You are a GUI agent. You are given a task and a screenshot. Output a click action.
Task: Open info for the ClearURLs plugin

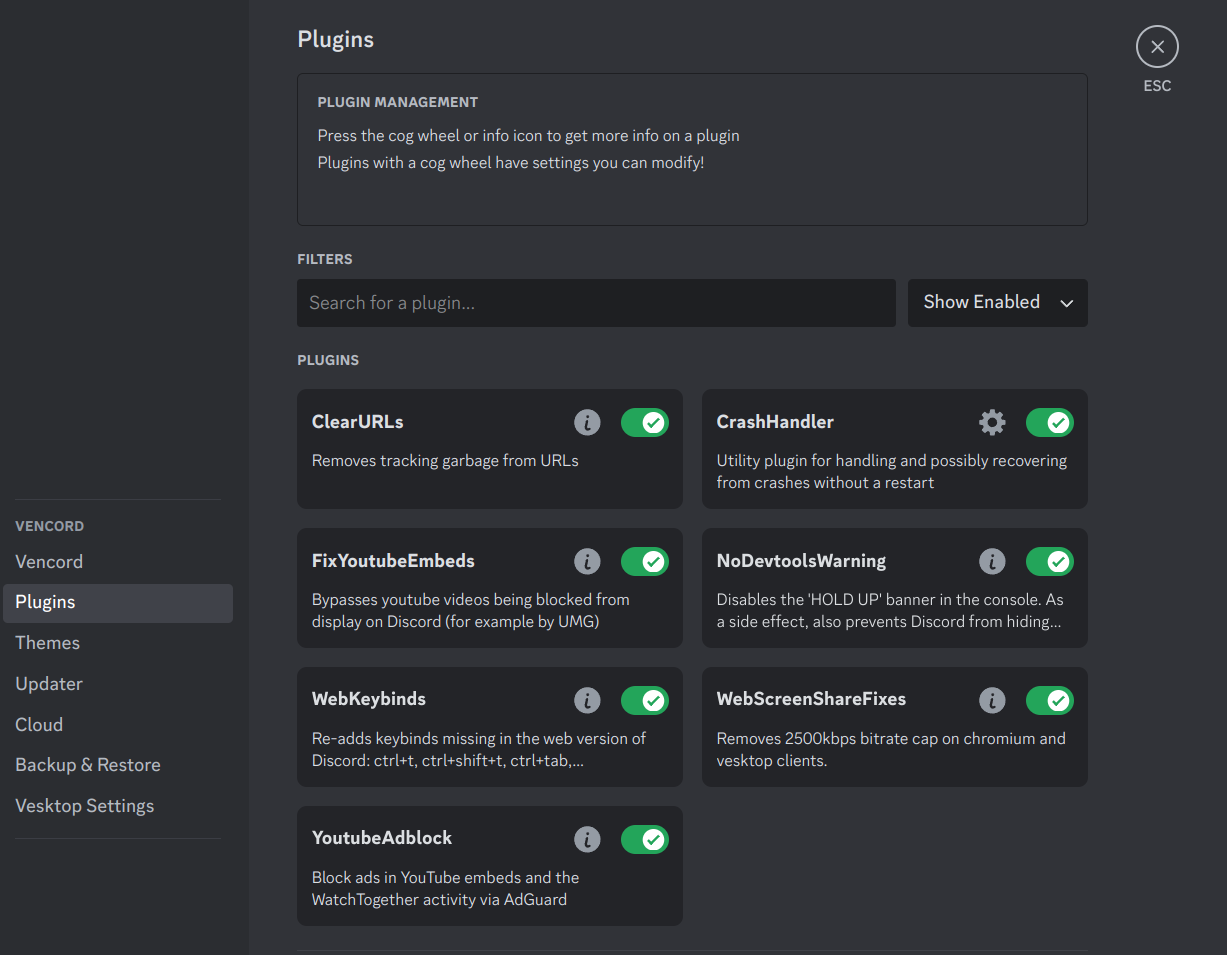587,422
